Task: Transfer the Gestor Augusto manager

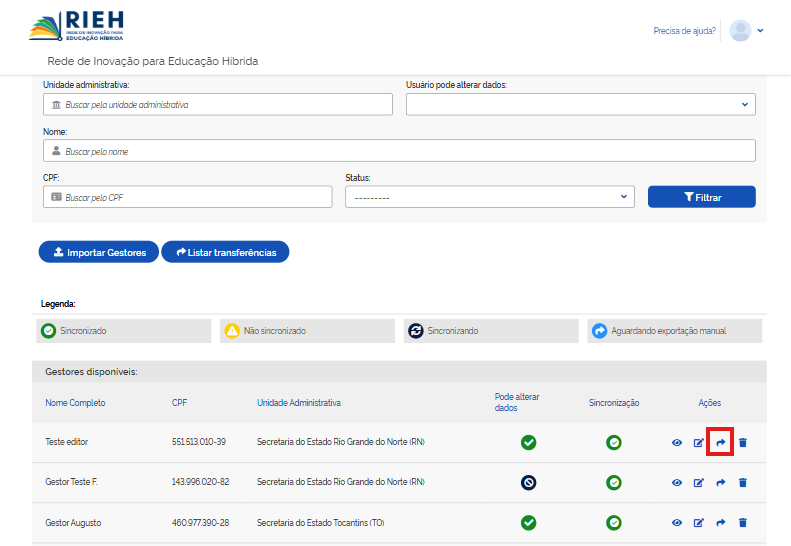Action: click(720, 522)
